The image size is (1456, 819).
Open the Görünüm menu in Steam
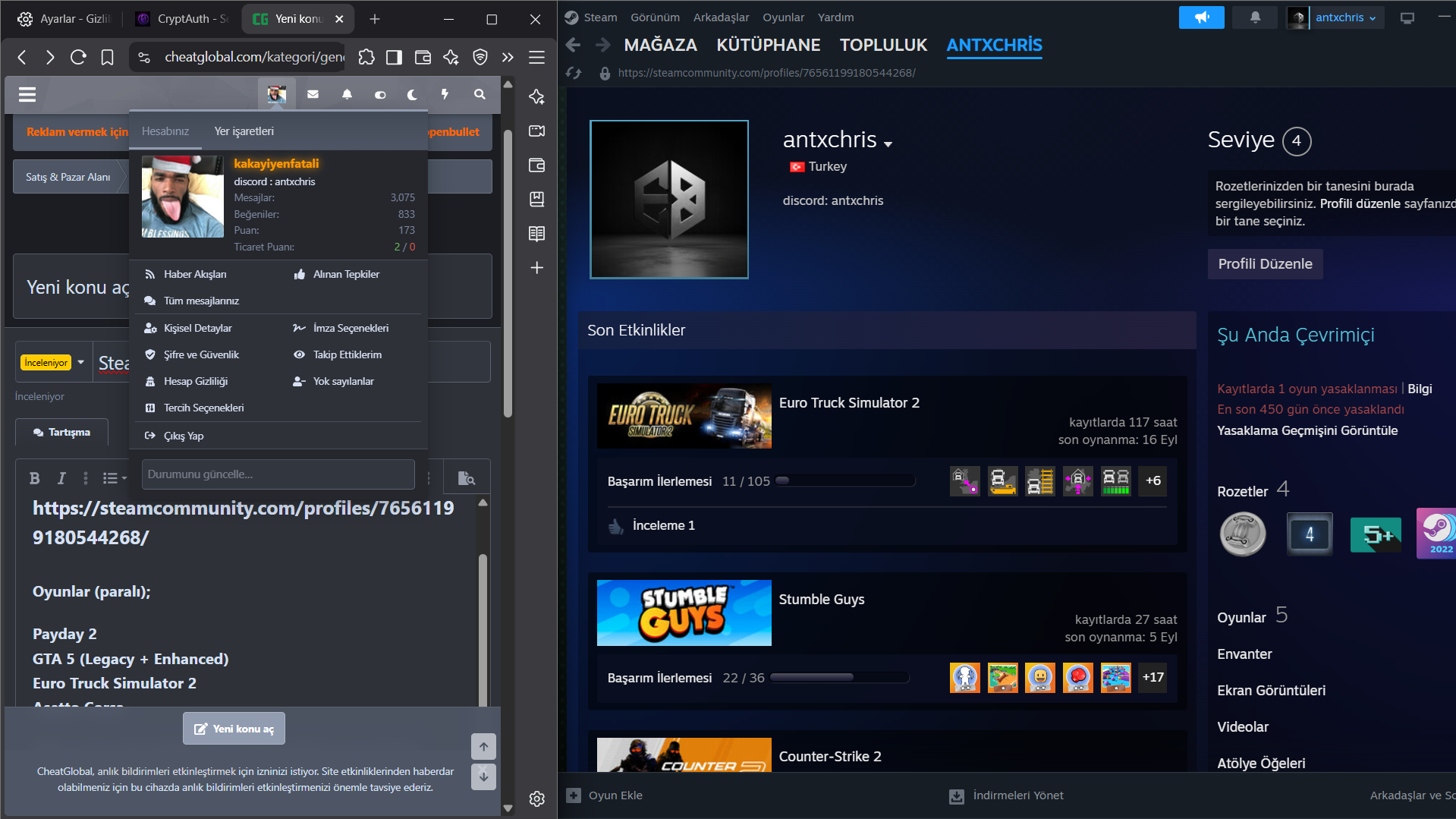tap(655, 17)
